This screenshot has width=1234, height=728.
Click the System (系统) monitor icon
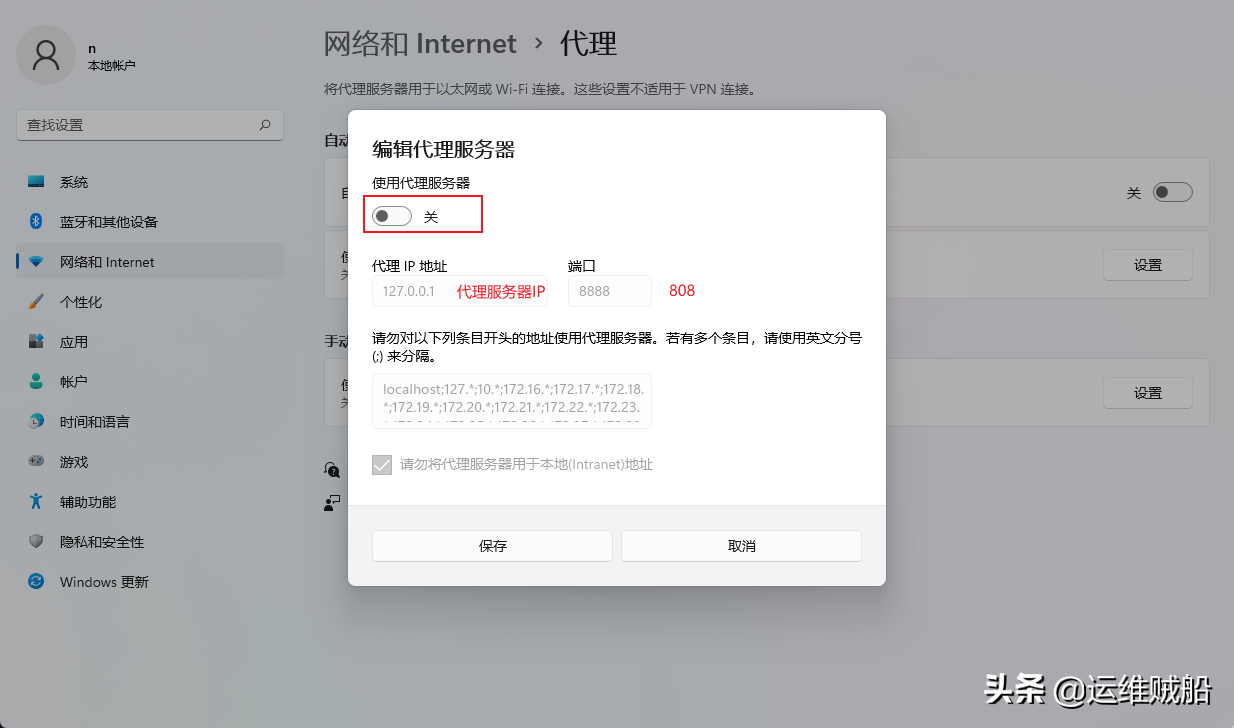(37, 182)
